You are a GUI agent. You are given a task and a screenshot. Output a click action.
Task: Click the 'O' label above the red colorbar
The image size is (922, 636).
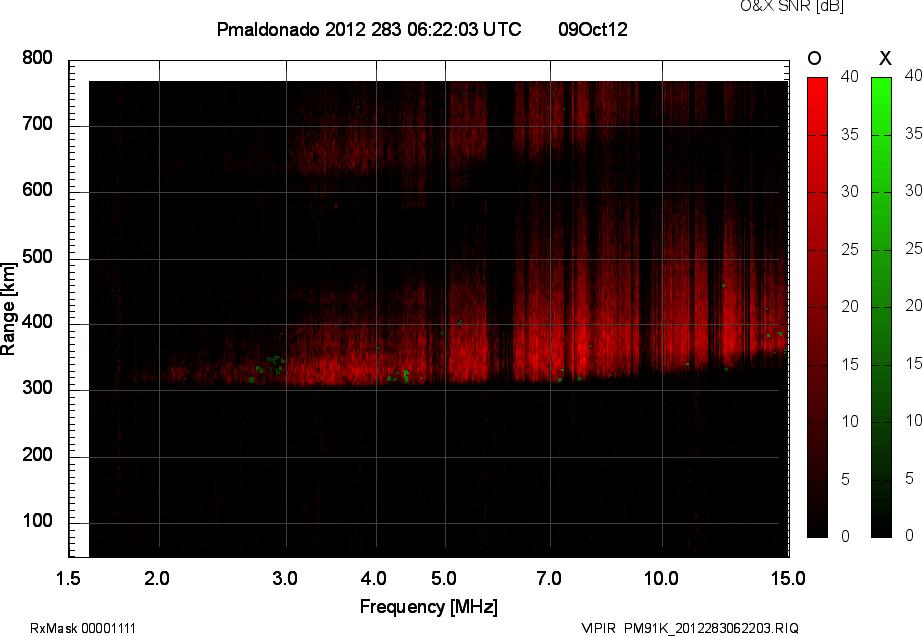point(814,58)
